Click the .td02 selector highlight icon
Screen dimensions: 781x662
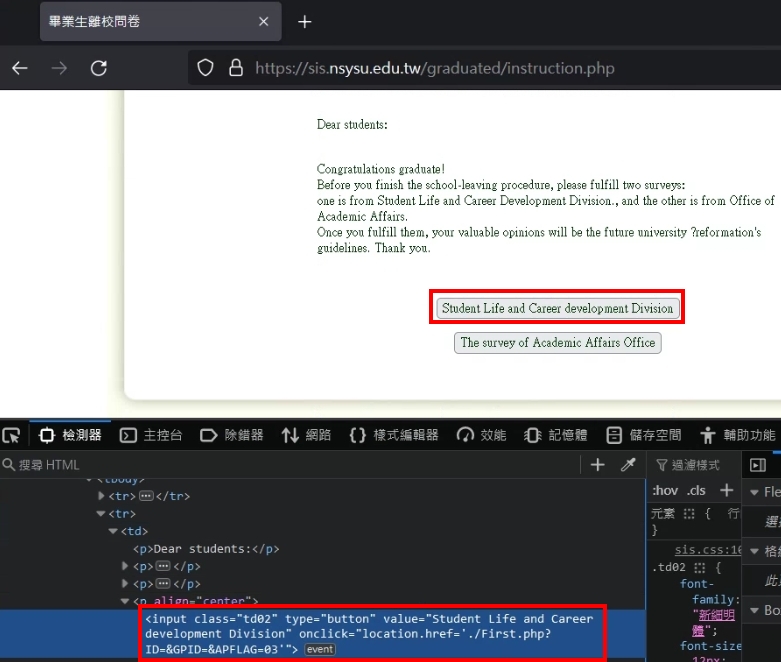pos(700,567)
